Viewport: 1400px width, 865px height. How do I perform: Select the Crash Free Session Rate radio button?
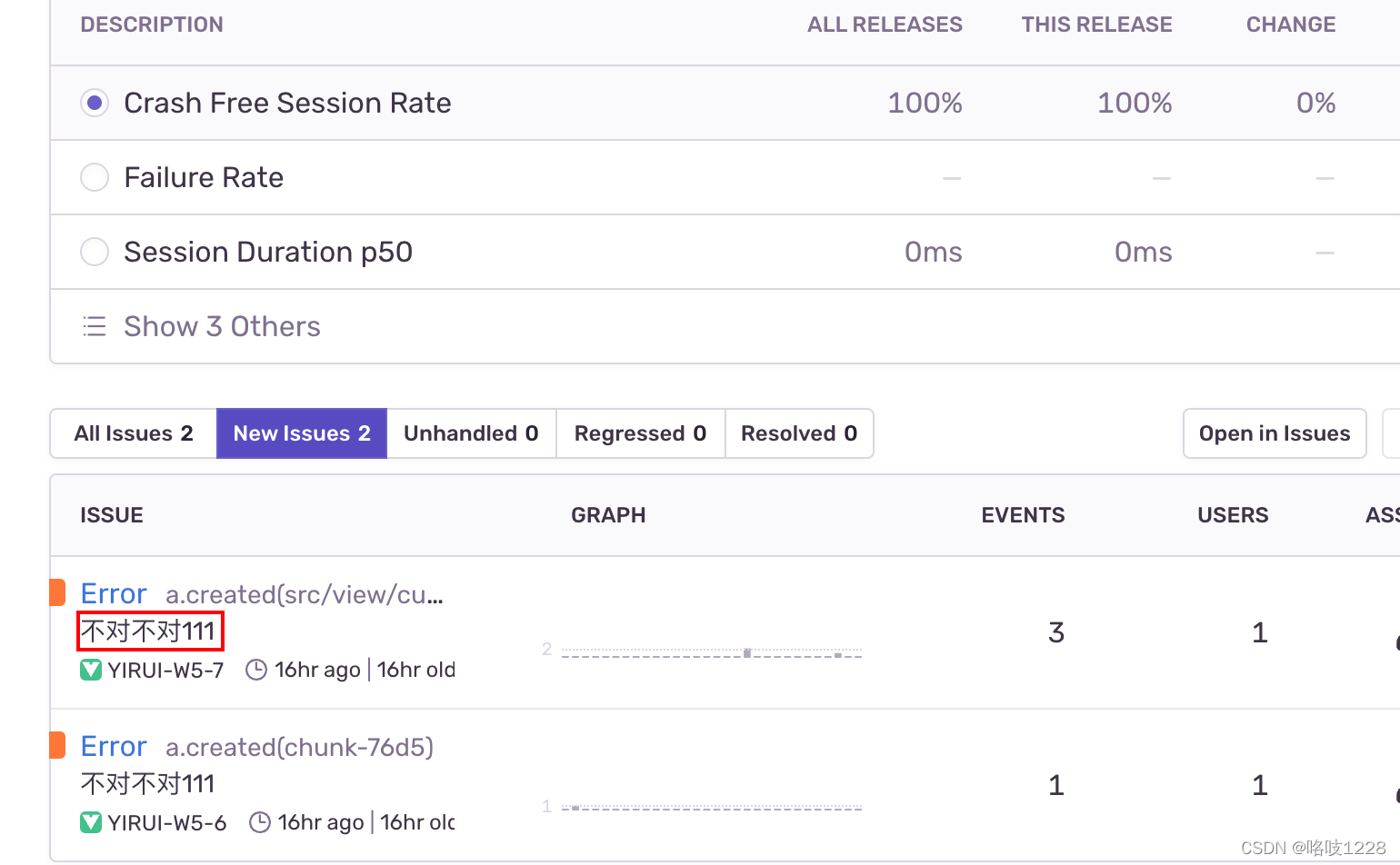tap(95, 103)
